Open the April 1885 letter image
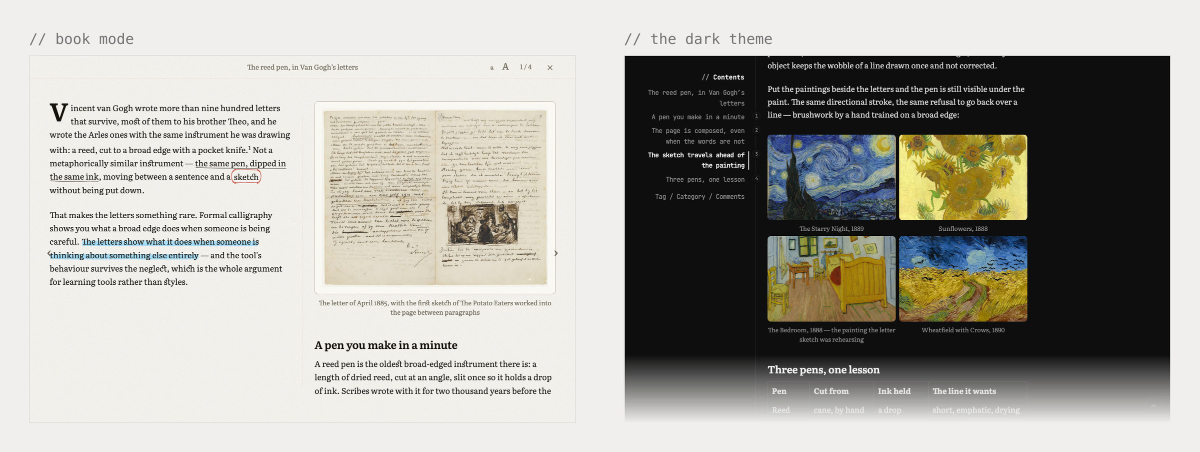 pos(435,198)
